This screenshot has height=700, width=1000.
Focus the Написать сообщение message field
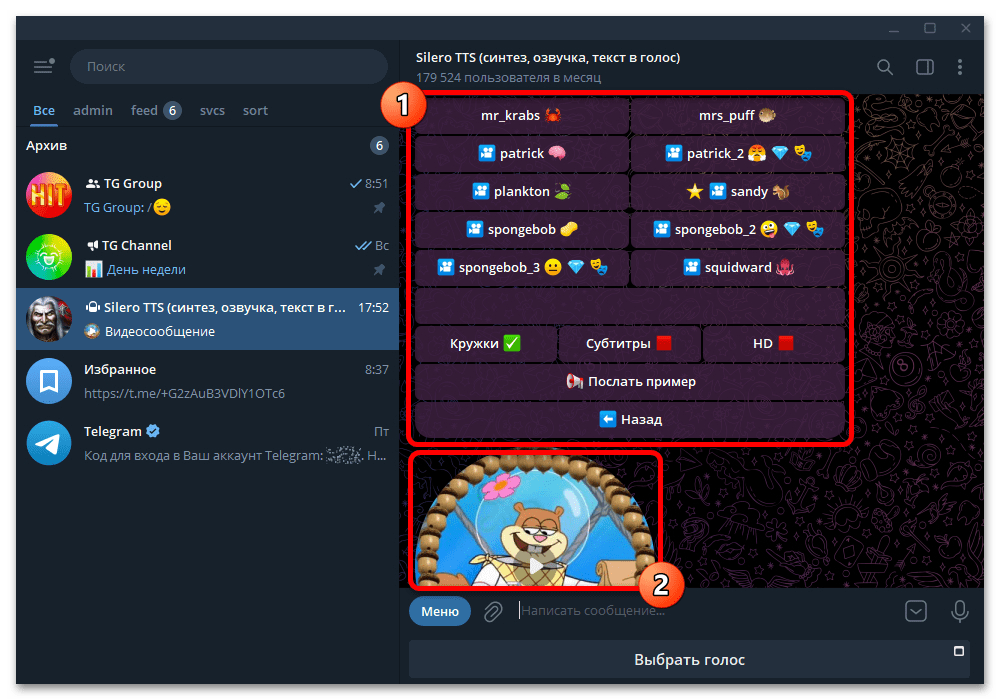(705, 611)
